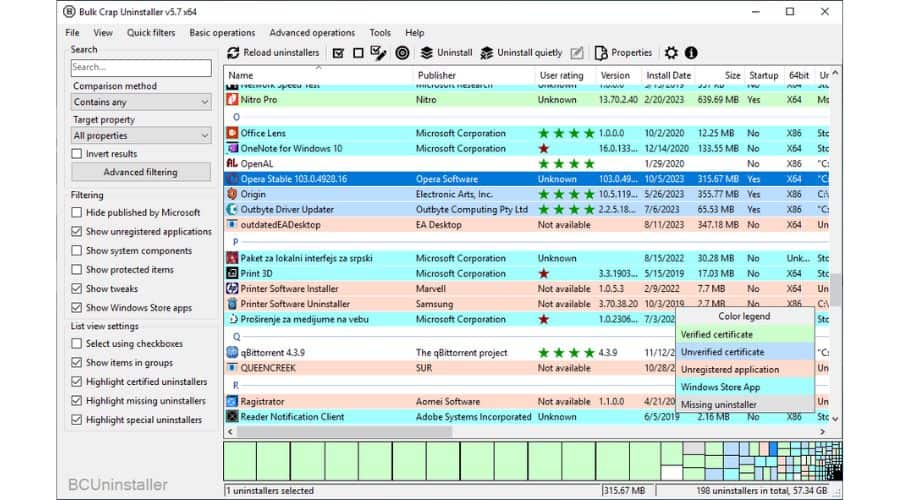This screenshot has height=500, width=900.
Task: Click the vertical scrollbar down arrow
Action: (x=835, y=419)
